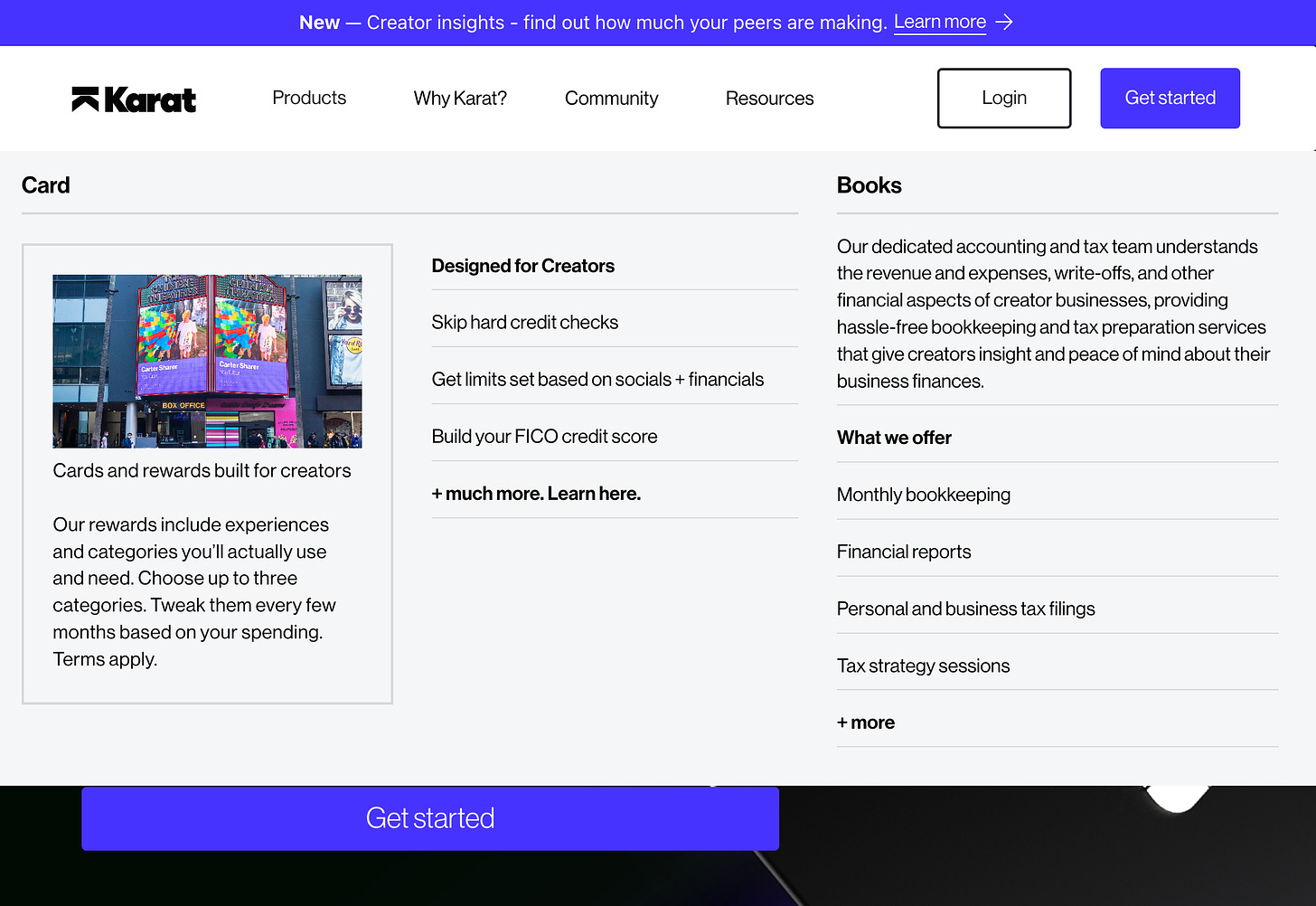Open the Community menu
Image resolution: width=1316 pixels, height=906 pixels.
pyautogui.click(x=611, y=98)
